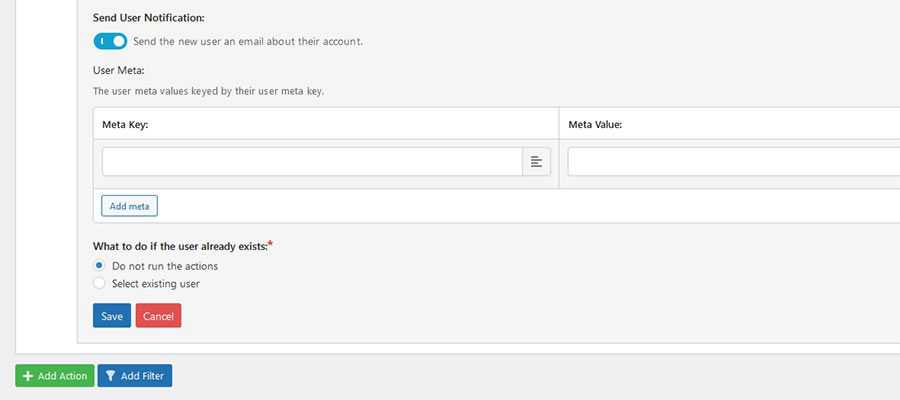Screen dimensions: 900x400
Task: Focus the Meta Value input field
Action: (732, 162)
